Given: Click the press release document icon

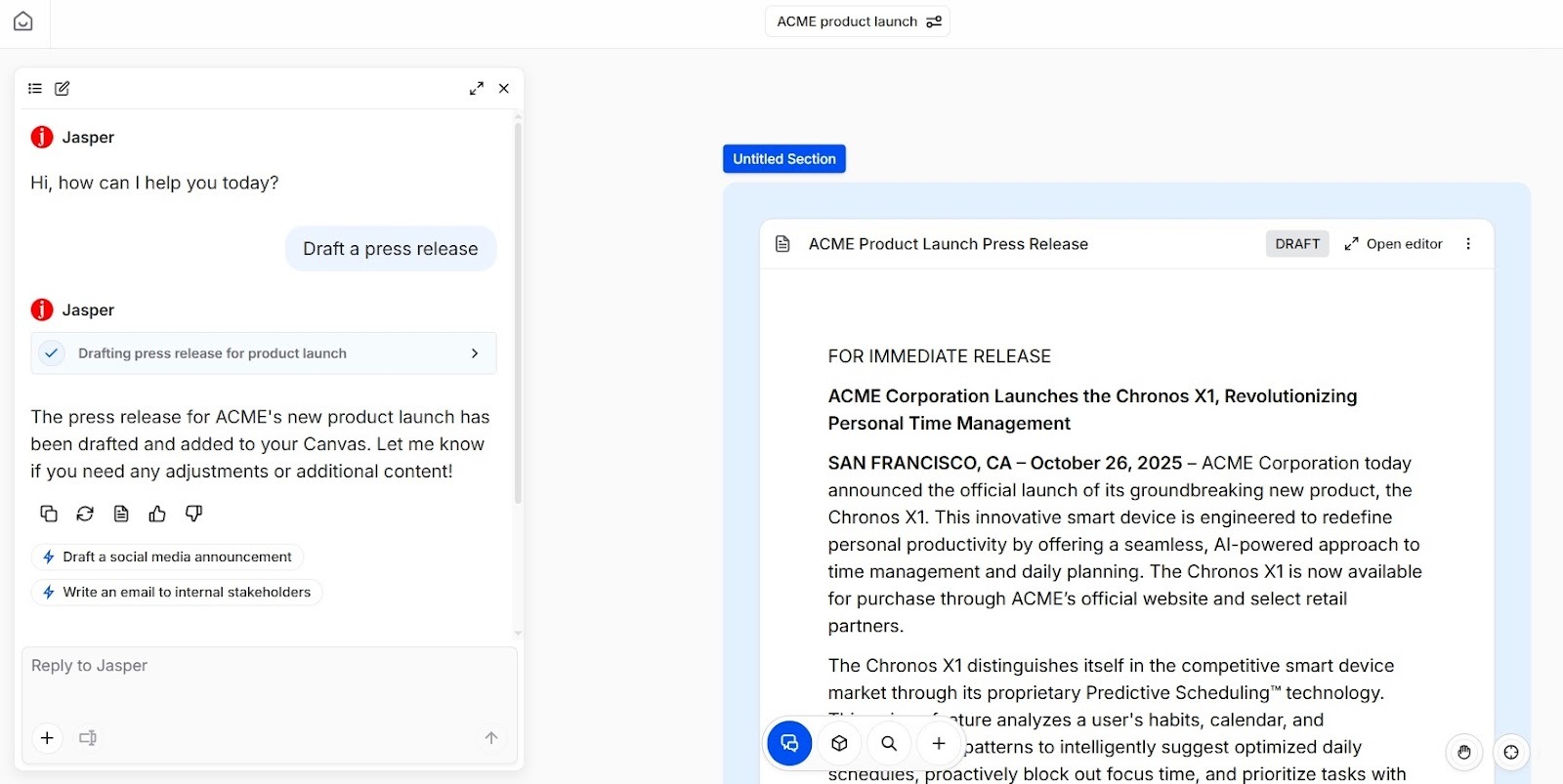Looking at the screenshot, I should 782,244.
